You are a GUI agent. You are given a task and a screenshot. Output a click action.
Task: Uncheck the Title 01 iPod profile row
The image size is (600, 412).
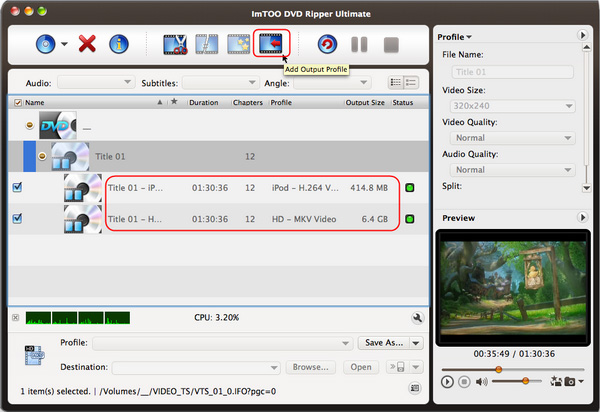click(17, 187)
